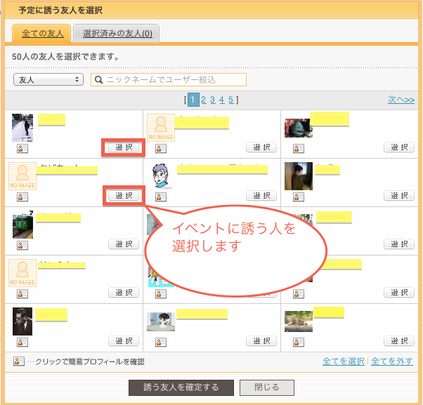Screen dimensions: 423x405
Task: Go to page 4 of friends
Action: coord(222,100)
